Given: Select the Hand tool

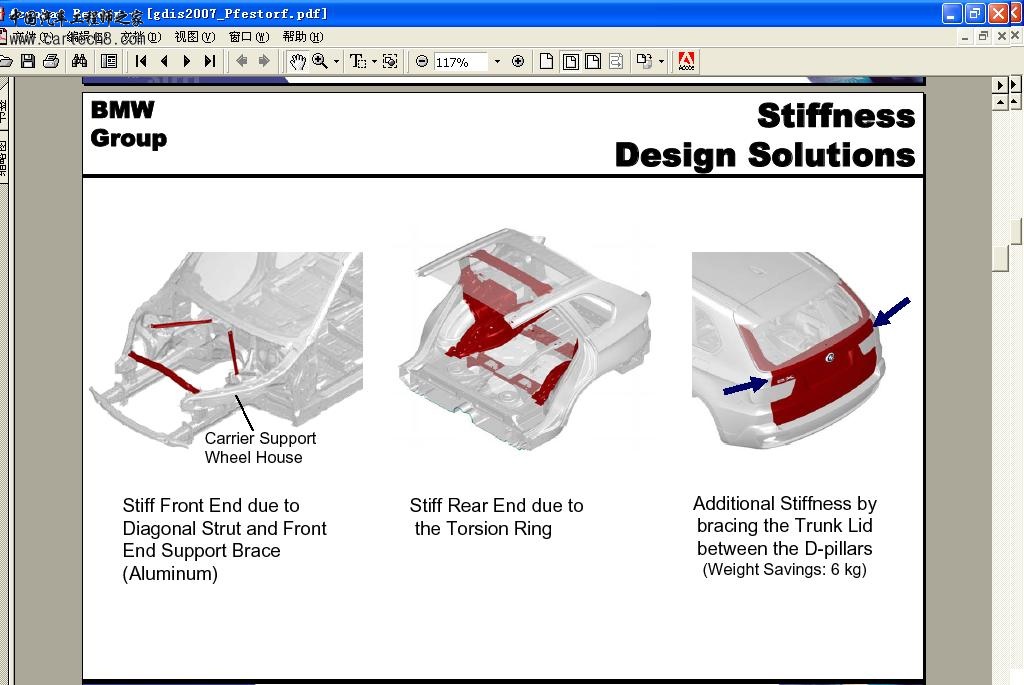Looking at the screenshot, I should coord(298,61).
